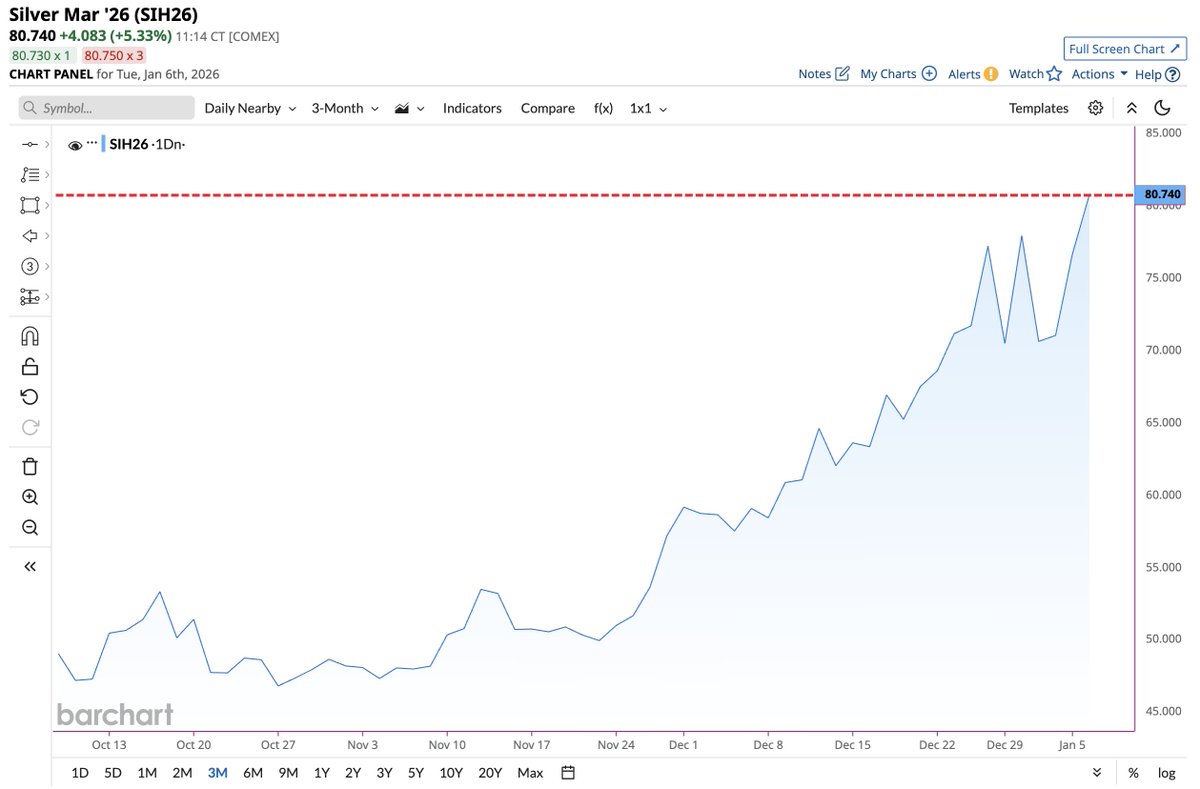Collapse the left drawing toolbar
Screen dimensions: 1200x789
pos(29,566)
